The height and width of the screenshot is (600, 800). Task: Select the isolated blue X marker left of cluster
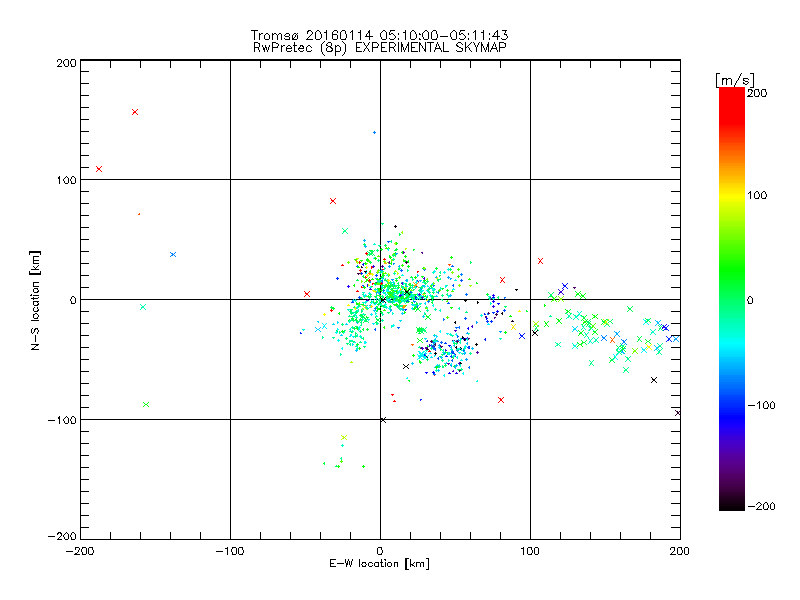(173, 254)
